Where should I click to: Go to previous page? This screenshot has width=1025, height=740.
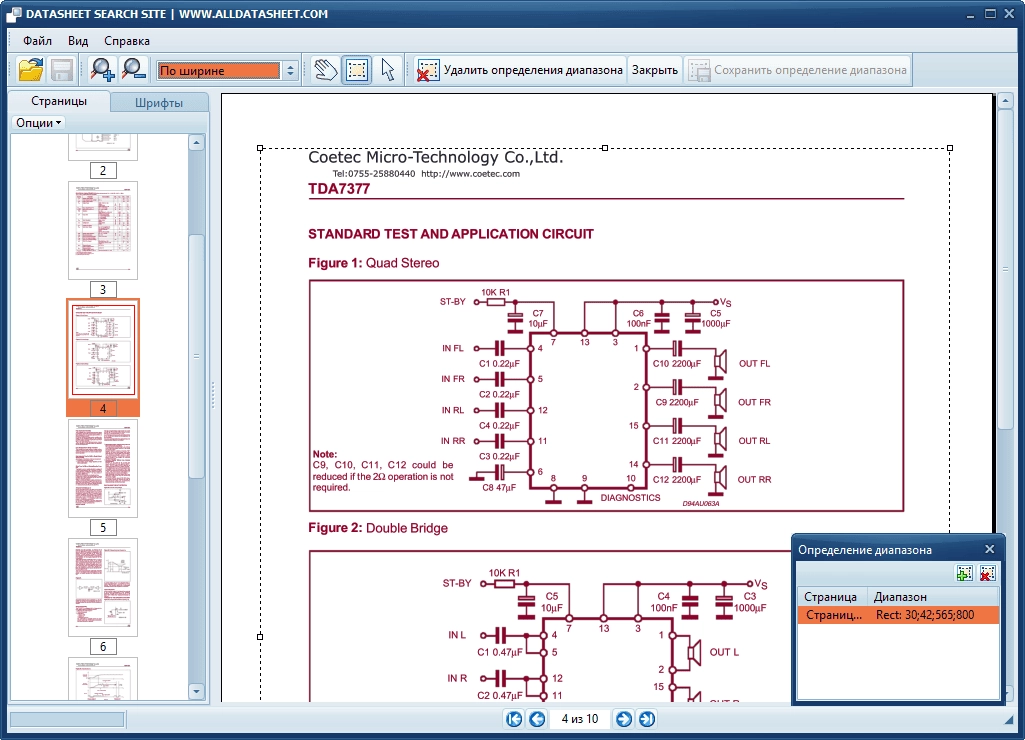tap(537, 719)
